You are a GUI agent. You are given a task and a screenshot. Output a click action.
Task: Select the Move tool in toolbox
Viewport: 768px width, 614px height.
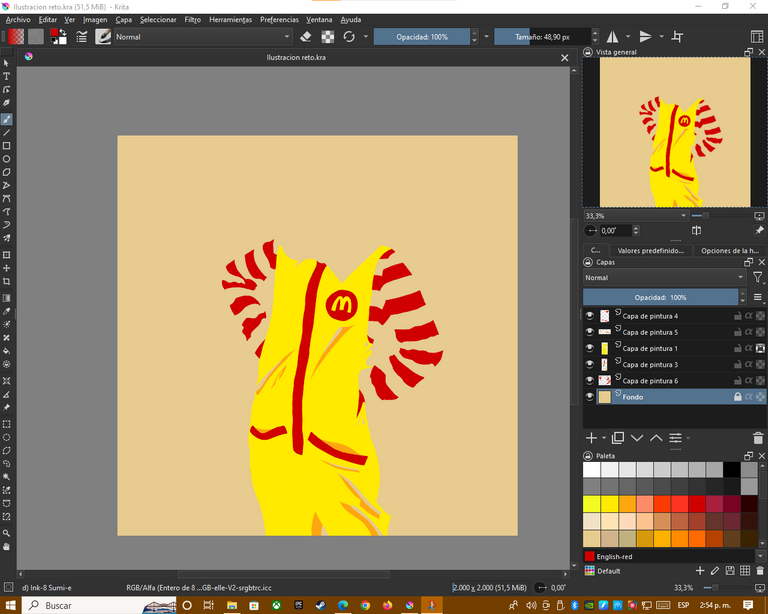6,268
